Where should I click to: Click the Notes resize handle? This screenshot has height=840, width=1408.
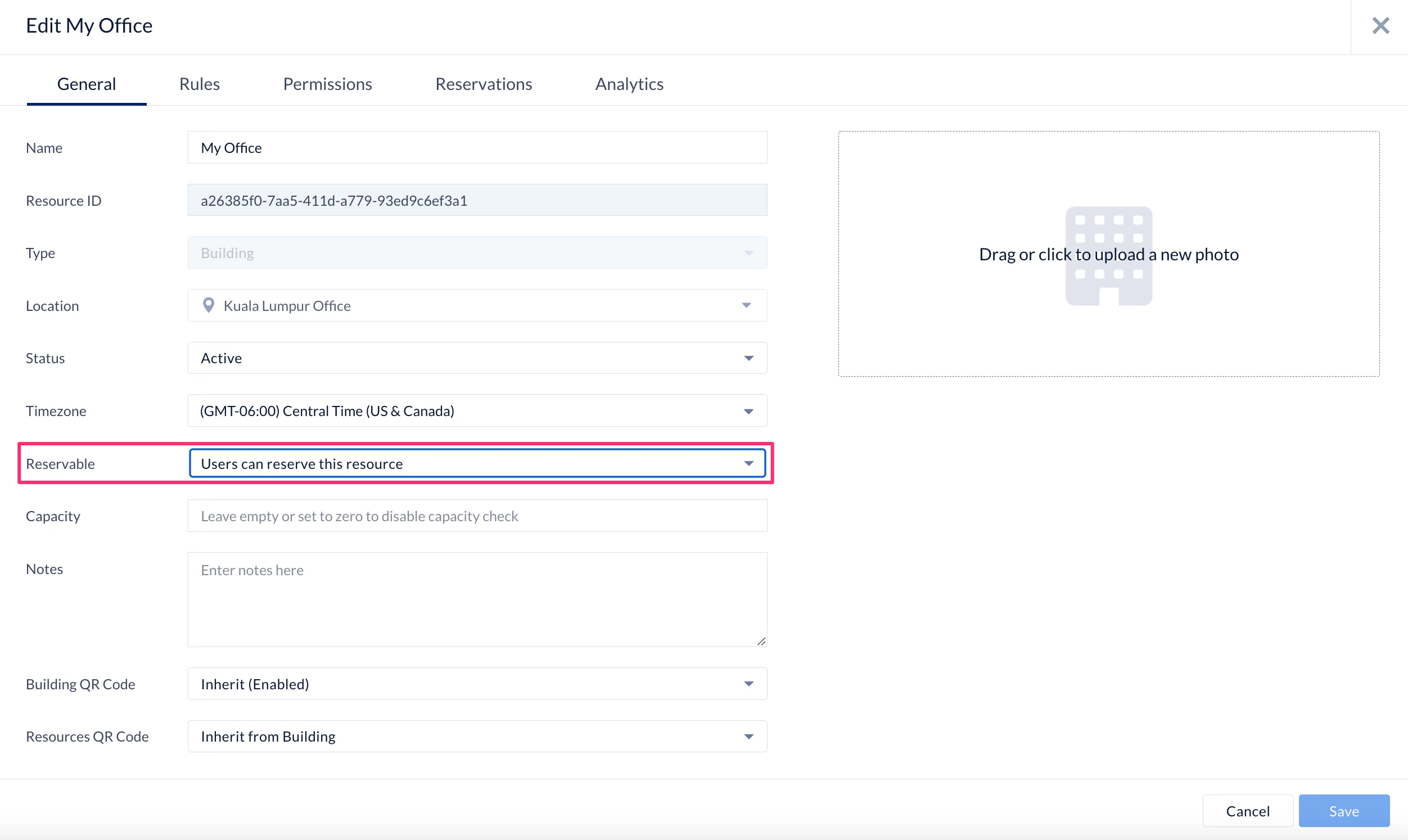761,642
